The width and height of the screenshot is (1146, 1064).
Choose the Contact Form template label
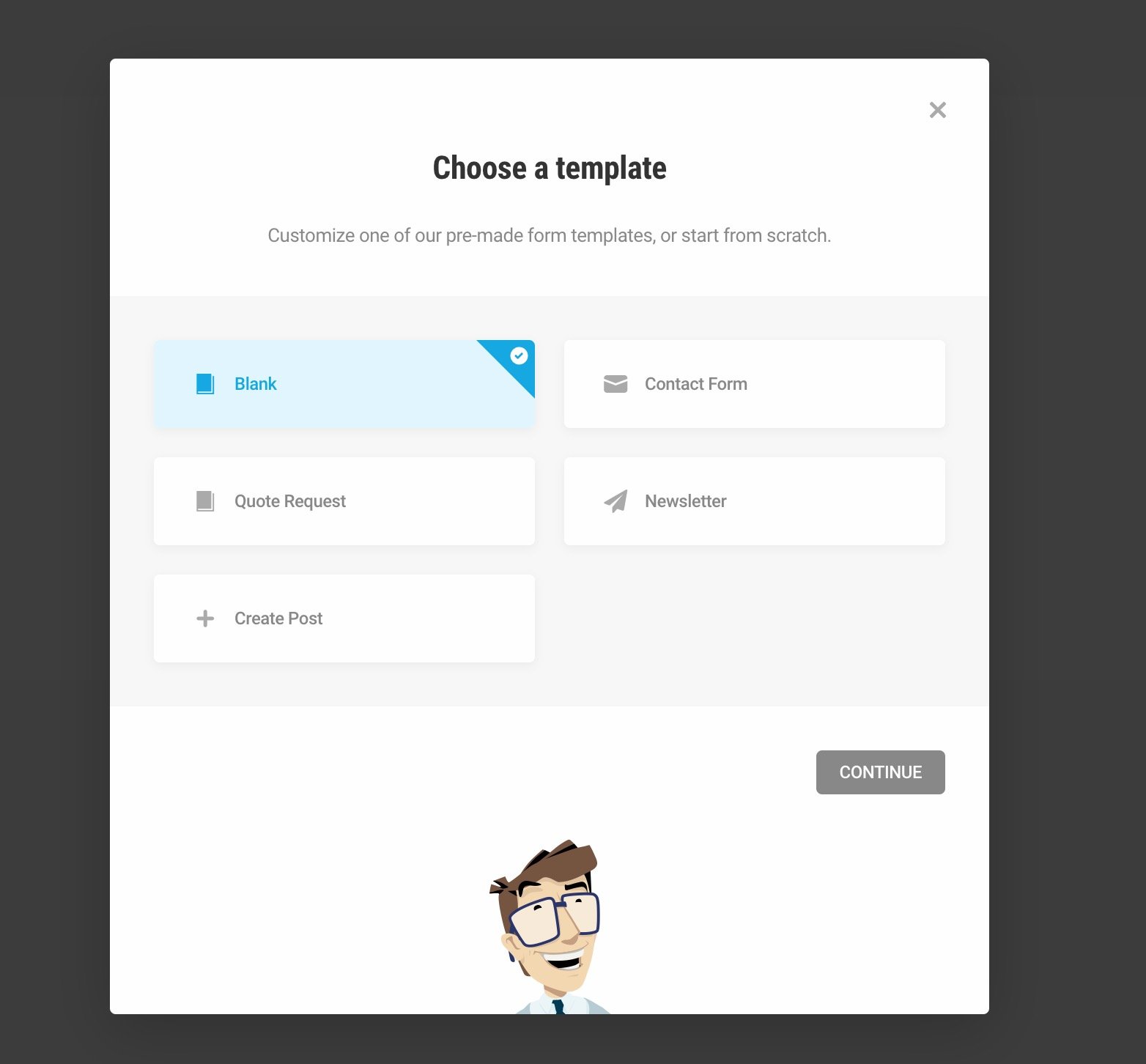696,384
